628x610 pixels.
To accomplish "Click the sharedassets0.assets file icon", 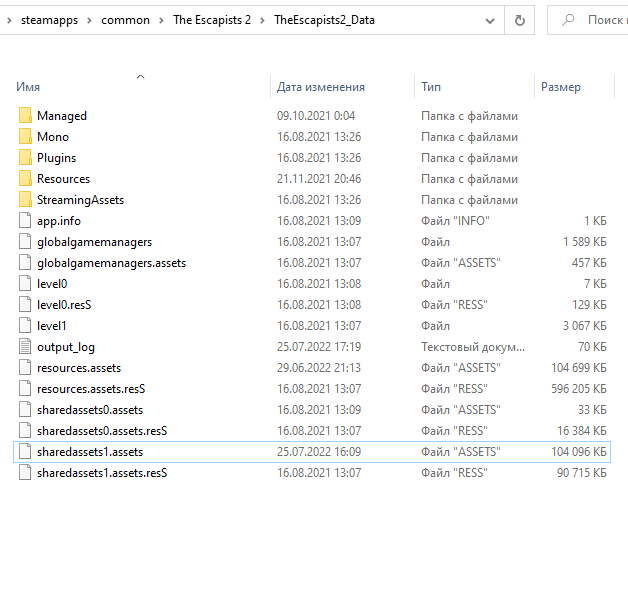I will [25, 410].
